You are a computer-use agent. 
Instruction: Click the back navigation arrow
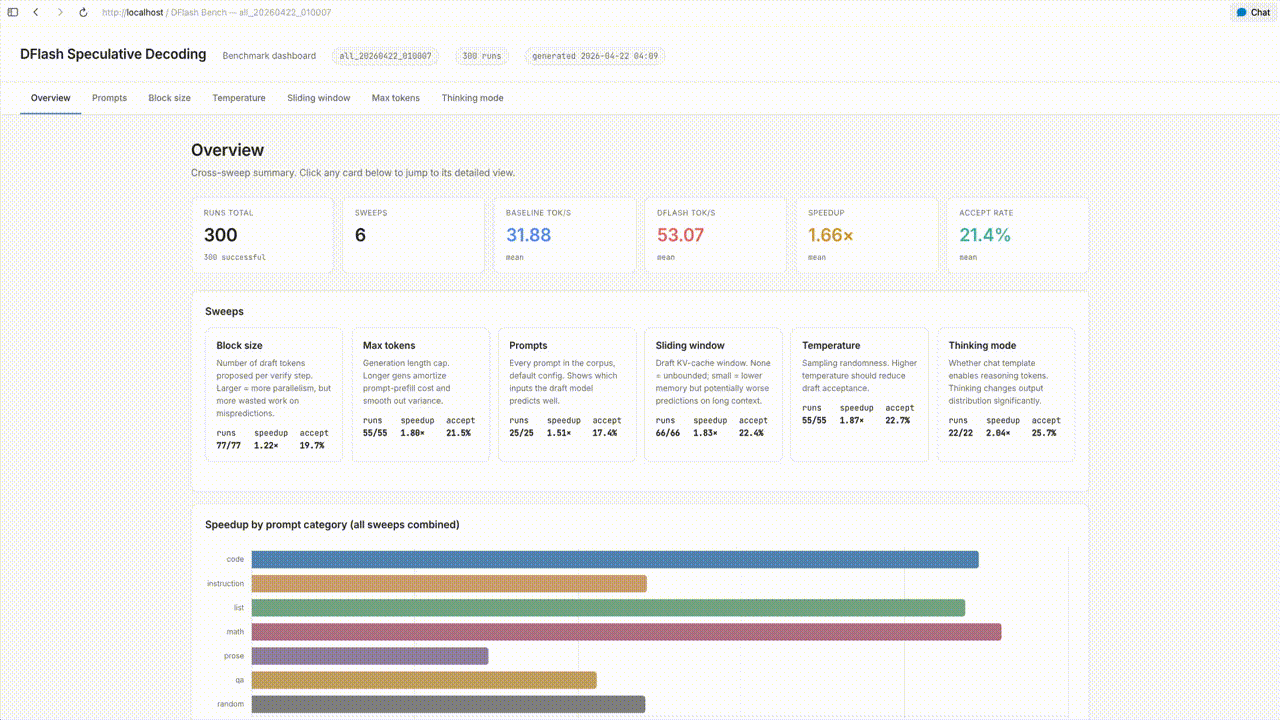pos(36,13)
